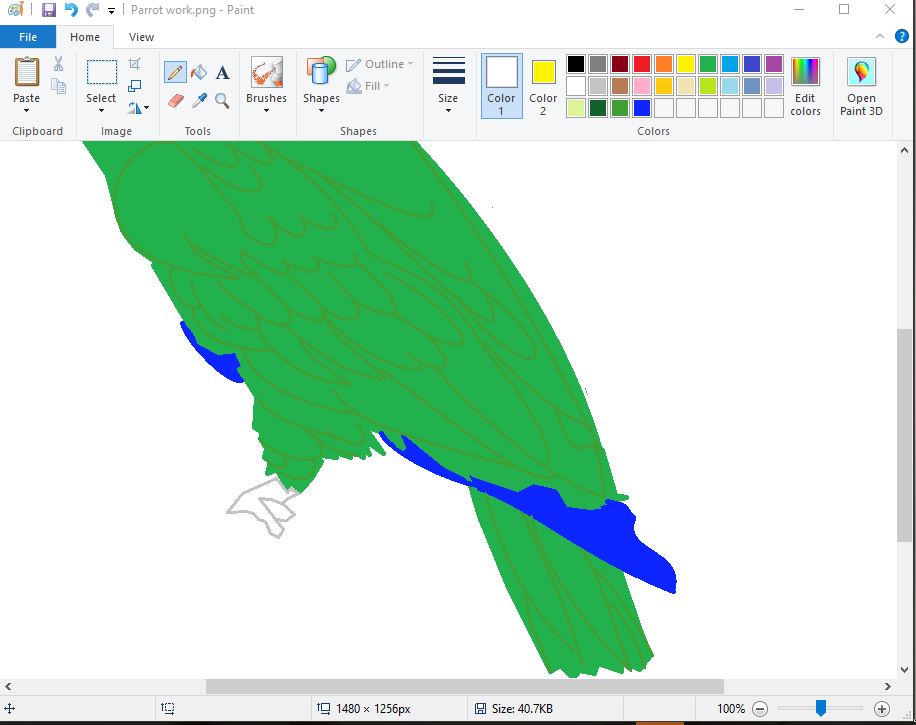Click Open Paint 3D button
The height and width of the screenshot is (725, 916).
tap(861, 86)
